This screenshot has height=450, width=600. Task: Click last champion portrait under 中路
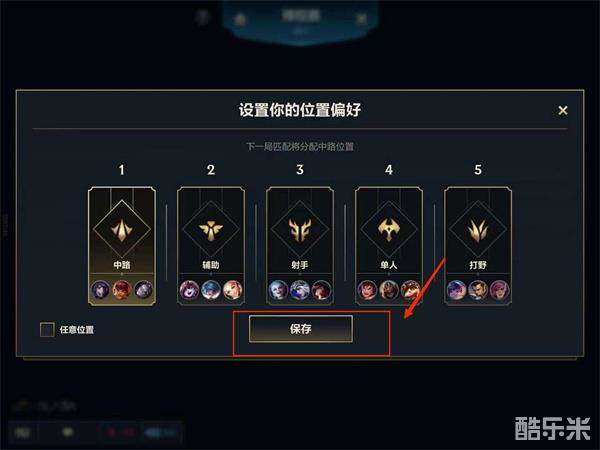(143, 290)
